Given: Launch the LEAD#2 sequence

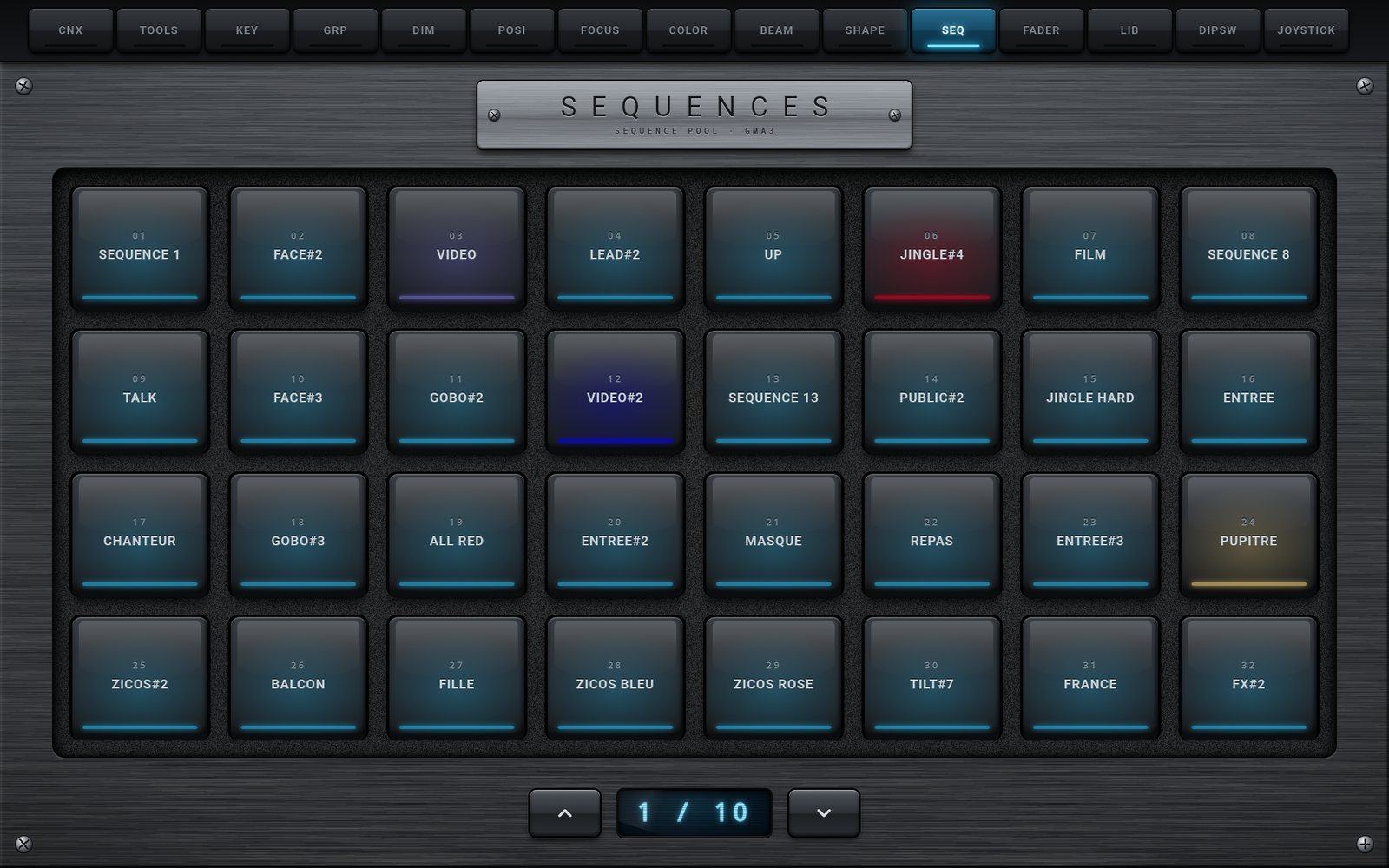Looking at the screenshot, I should pos(615,247).
